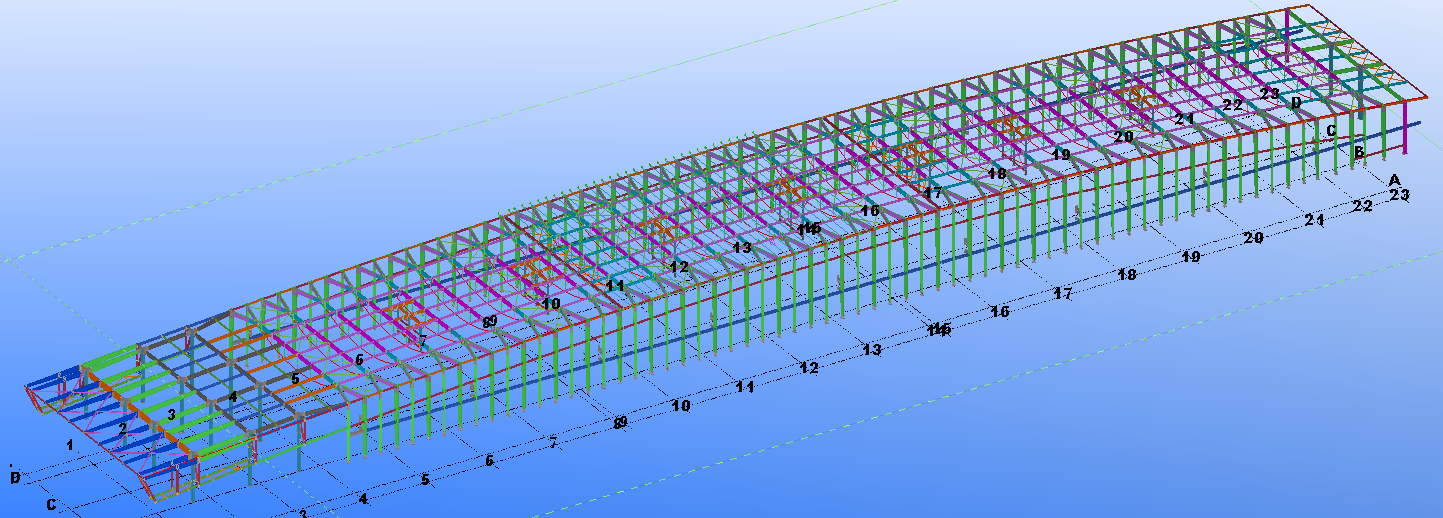The image size is (1443, 518).
Task: Click ground-level grid label 5
Action: (x=425, y=480)
